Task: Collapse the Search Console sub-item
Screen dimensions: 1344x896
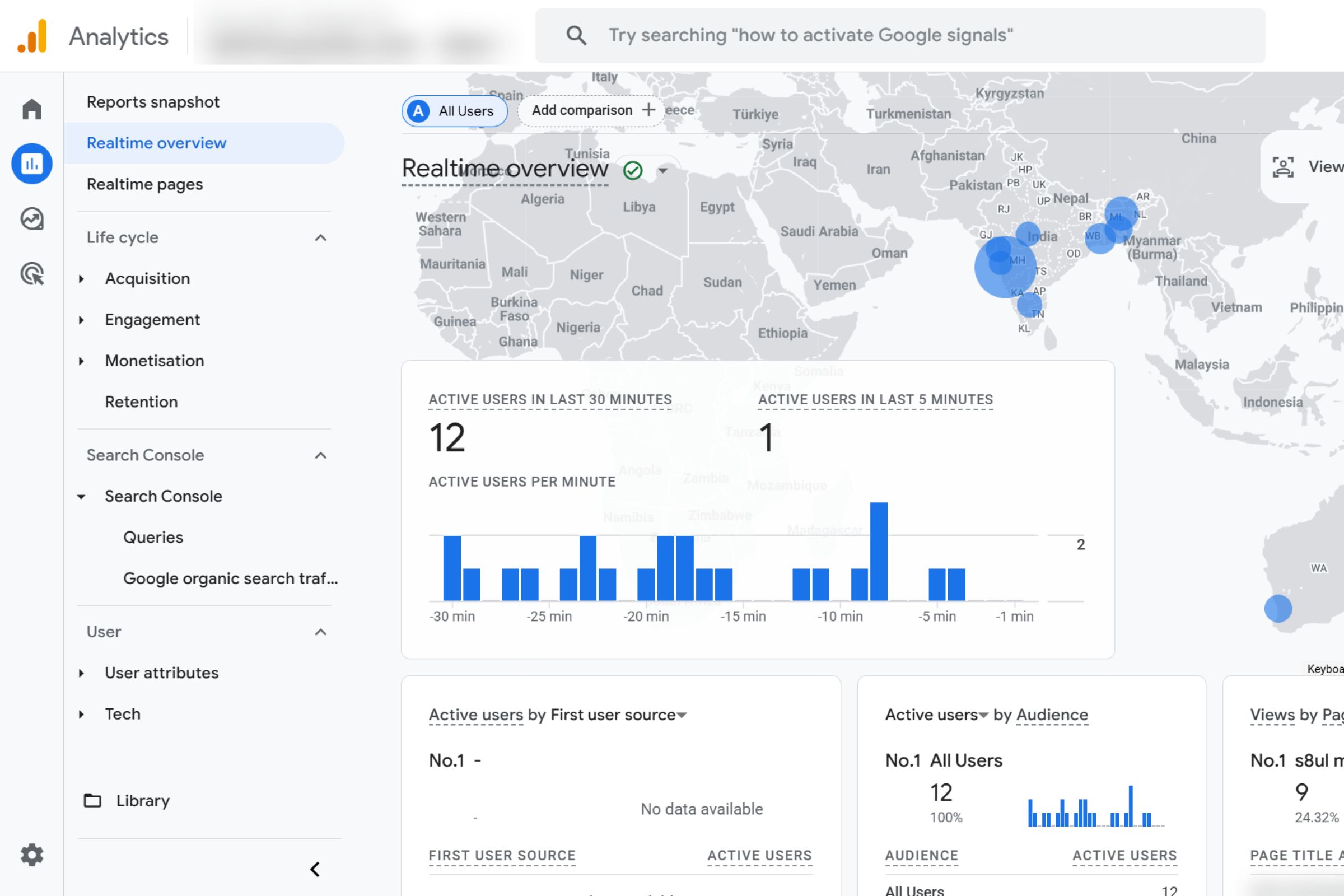Action: (81, 497)
